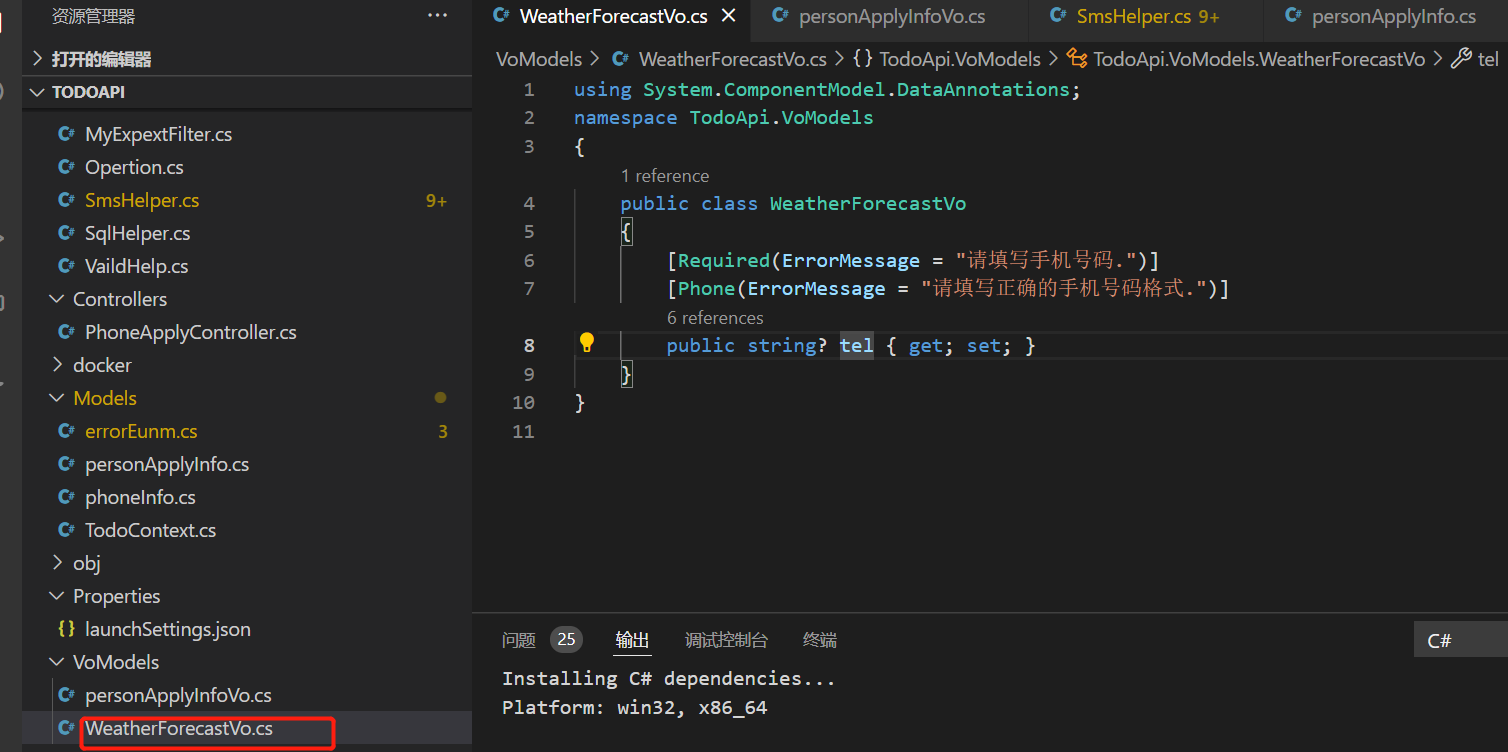The height and width of the screenshot is (752, 1508).
Task: Open the 问题 problems panel tab
Action: pos(519,640)
